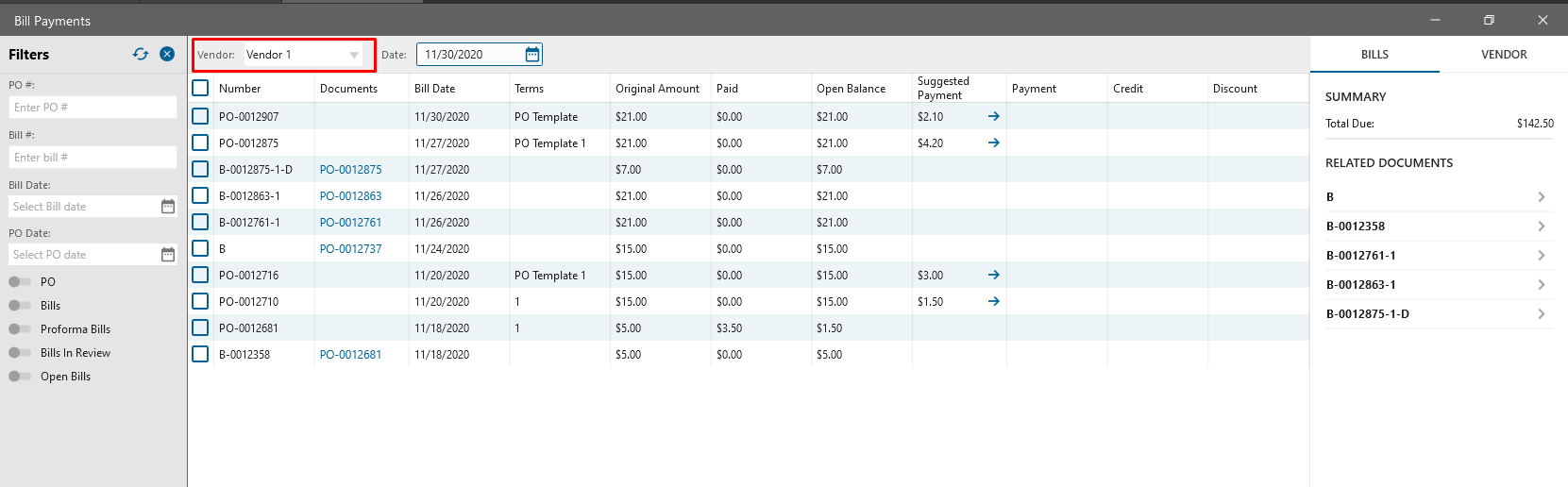The width and height of the screenshot is (1568, 487).
Task: Click the Enter PO # field
Action: point(93,108)
